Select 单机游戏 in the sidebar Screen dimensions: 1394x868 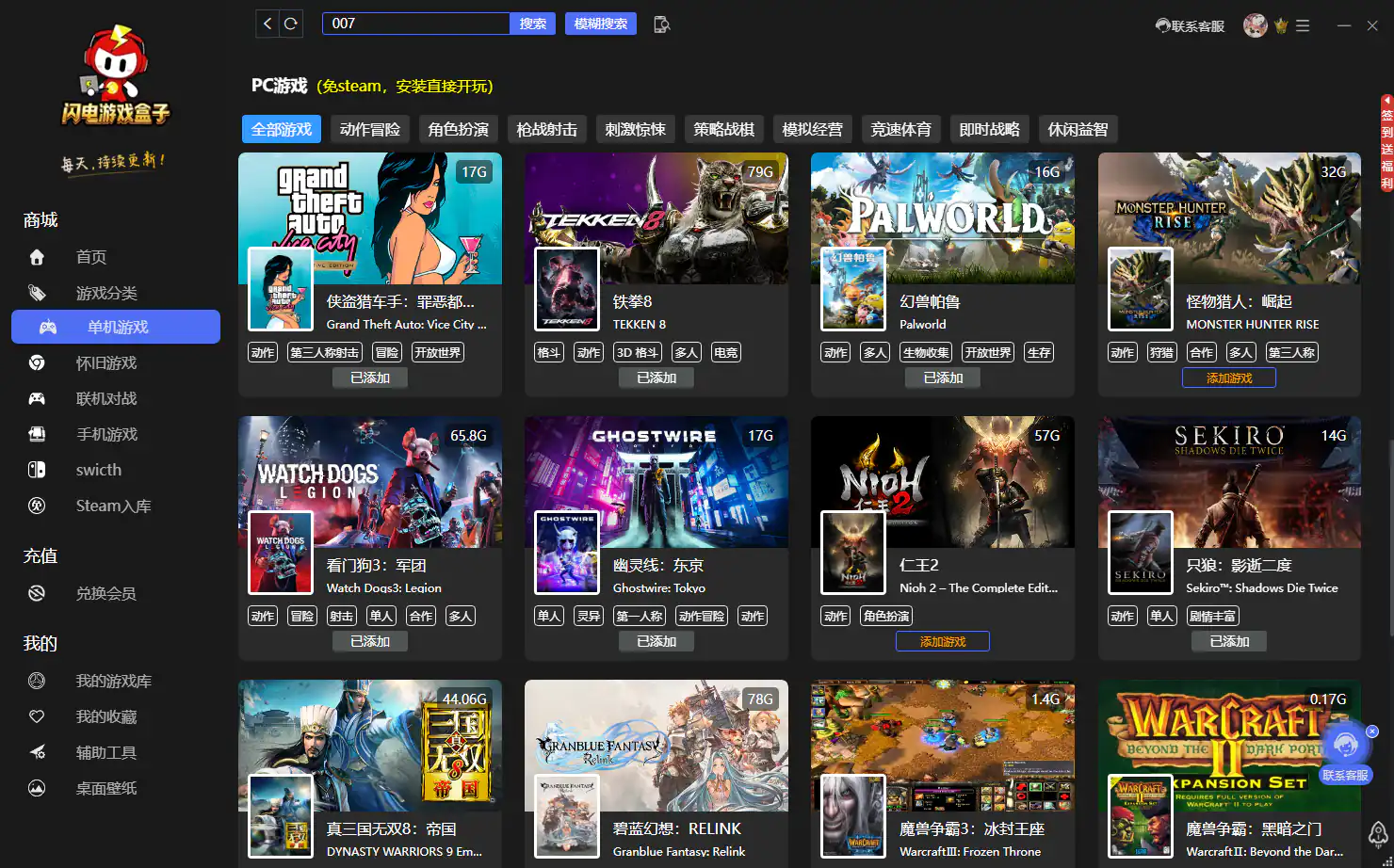point(115,327)
